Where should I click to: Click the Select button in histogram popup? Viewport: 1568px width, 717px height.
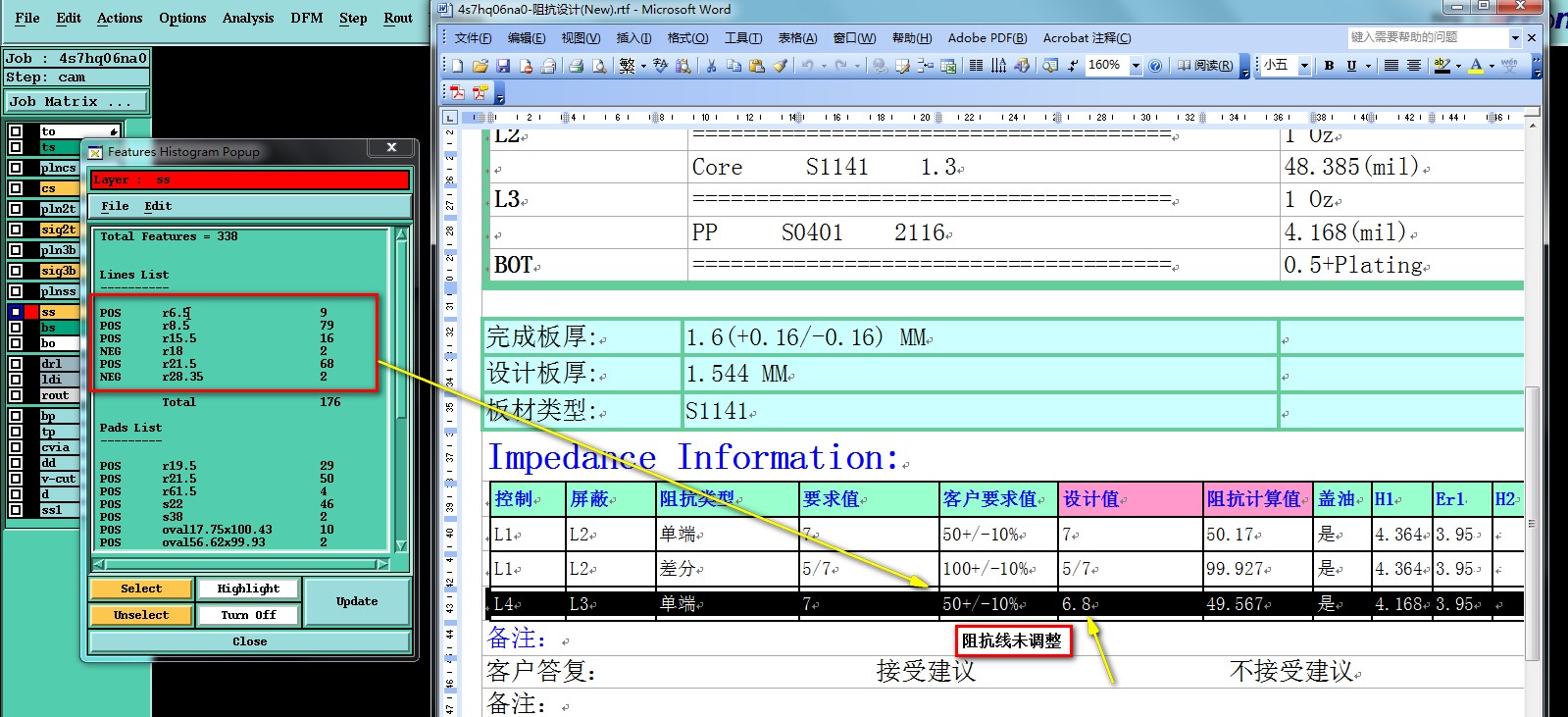[x=141, y=589]
